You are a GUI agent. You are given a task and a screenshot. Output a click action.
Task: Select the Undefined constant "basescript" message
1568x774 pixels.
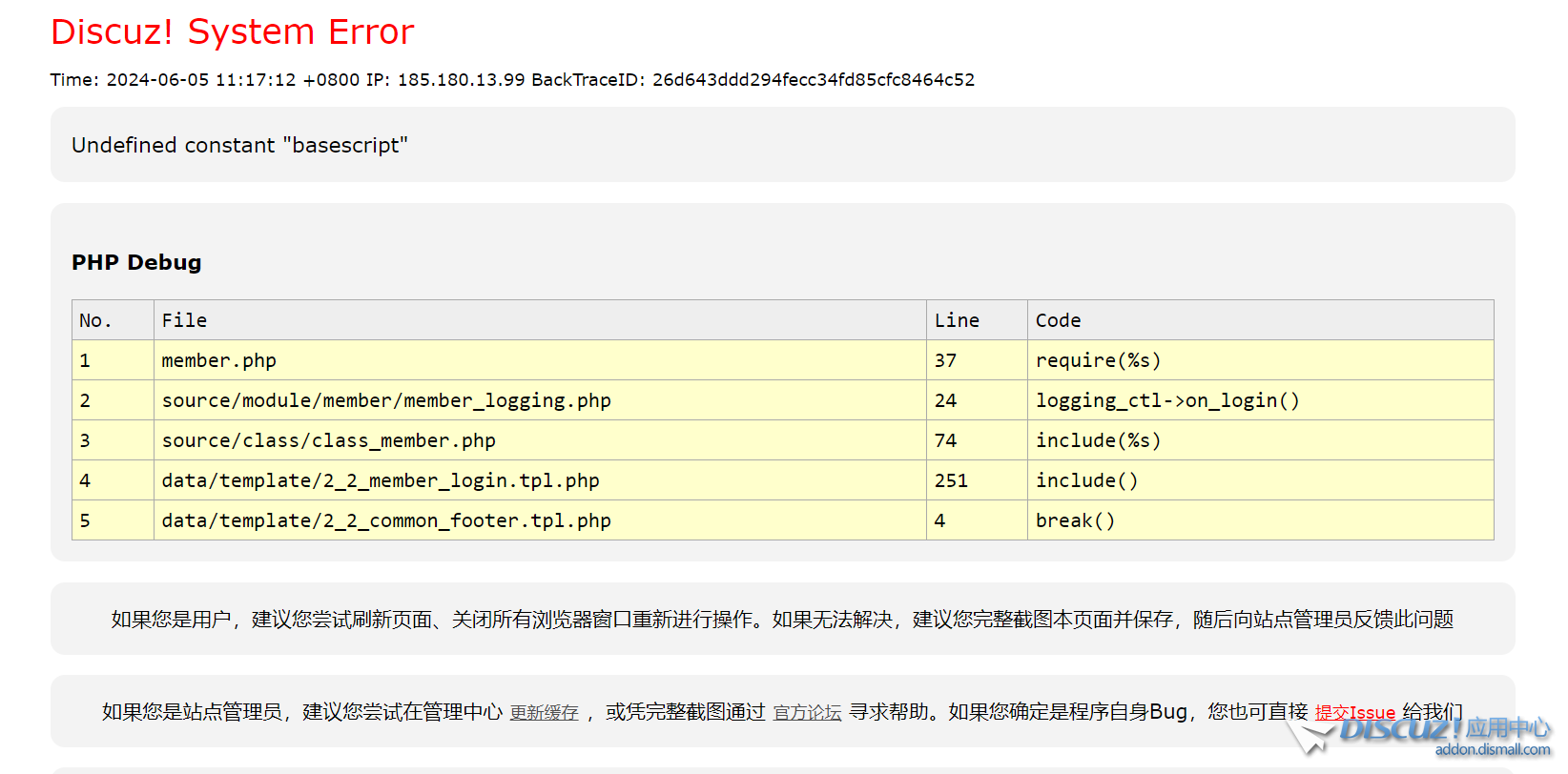(x=239, y=145)
